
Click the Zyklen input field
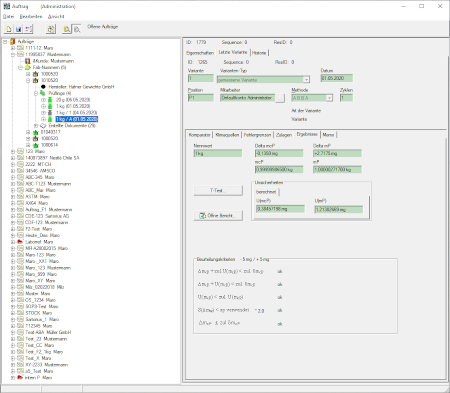(x=346, y=98)
